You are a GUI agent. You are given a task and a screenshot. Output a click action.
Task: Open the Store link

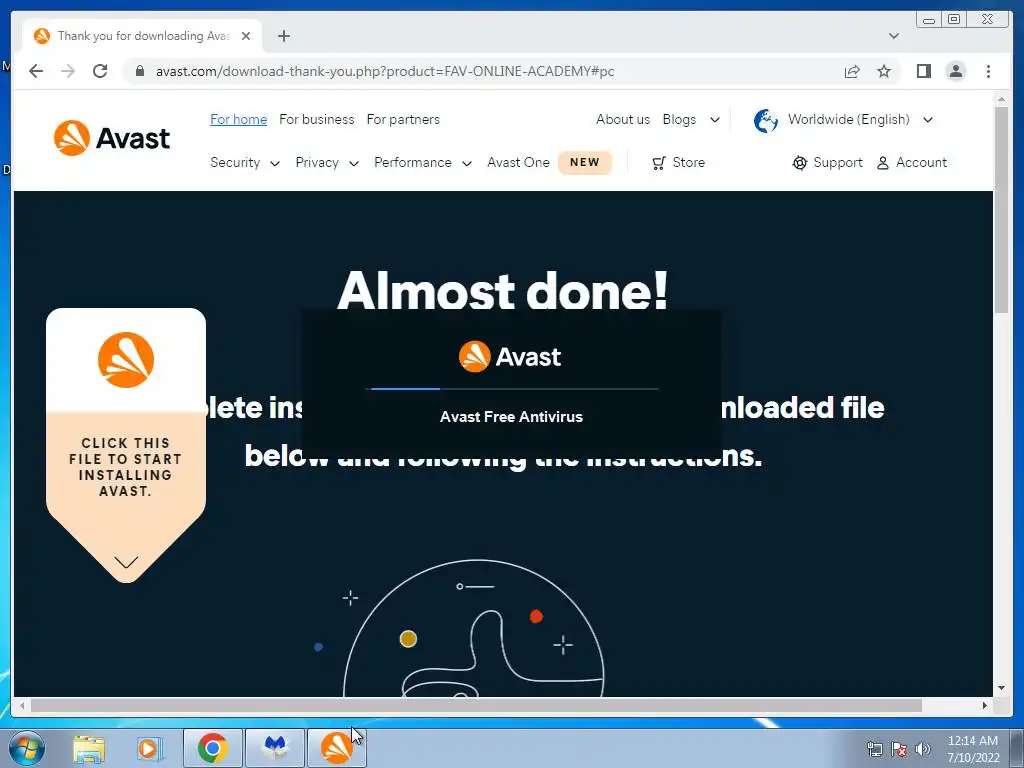(688, 163)
